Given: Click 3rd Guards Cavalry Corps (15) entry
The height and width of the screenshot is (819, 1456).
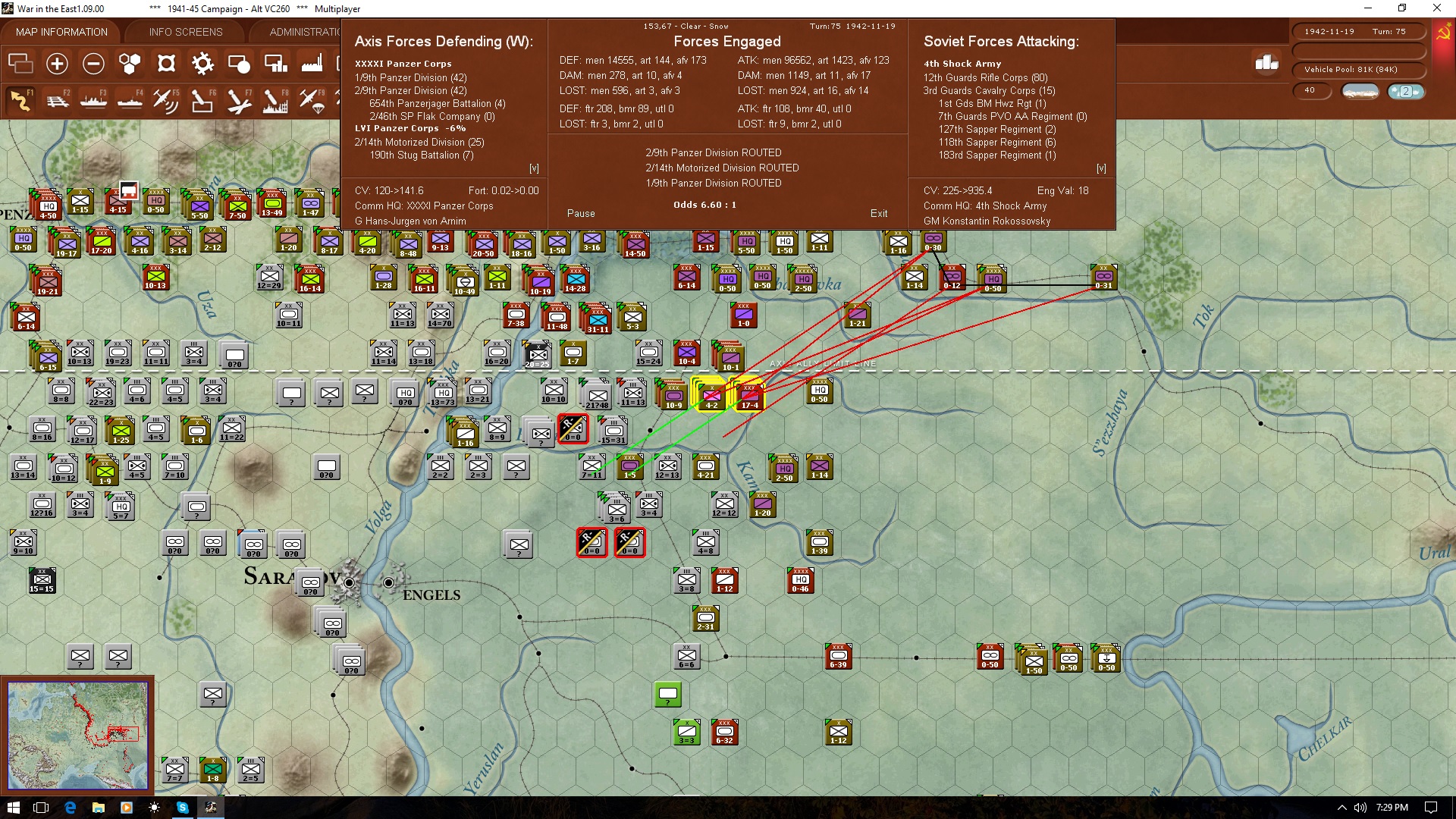Looking at the screenshot, I should point(989,90).
